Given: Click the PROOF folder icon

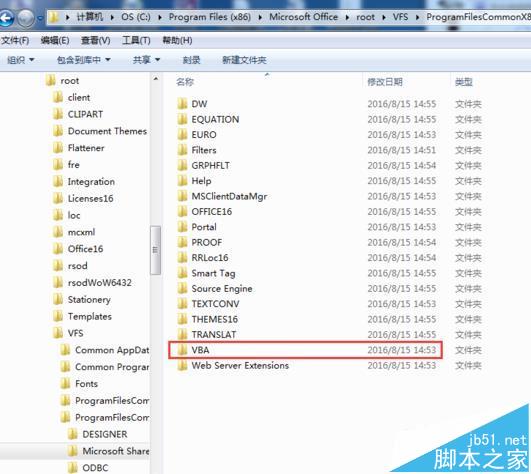Looking at the screenshot, I should [x=182, y=242].
